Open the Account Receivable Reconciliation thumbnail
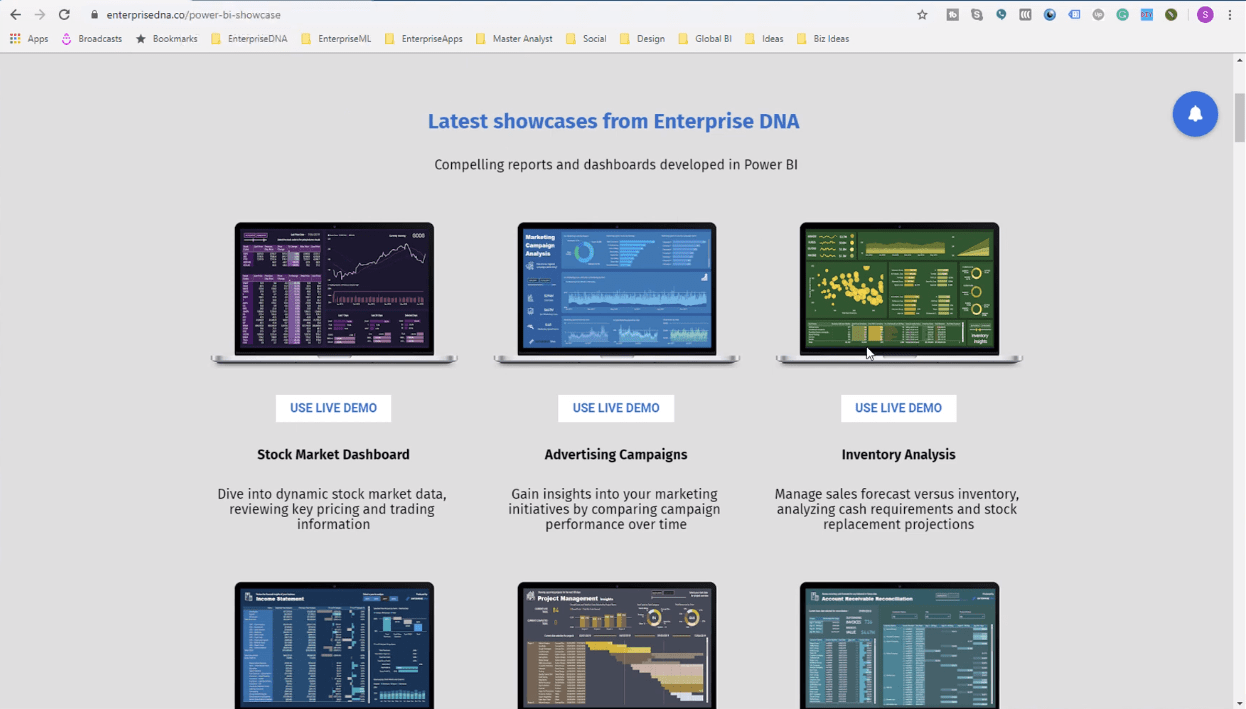The width and height of the screenshot is (1246, 709). 899,645
